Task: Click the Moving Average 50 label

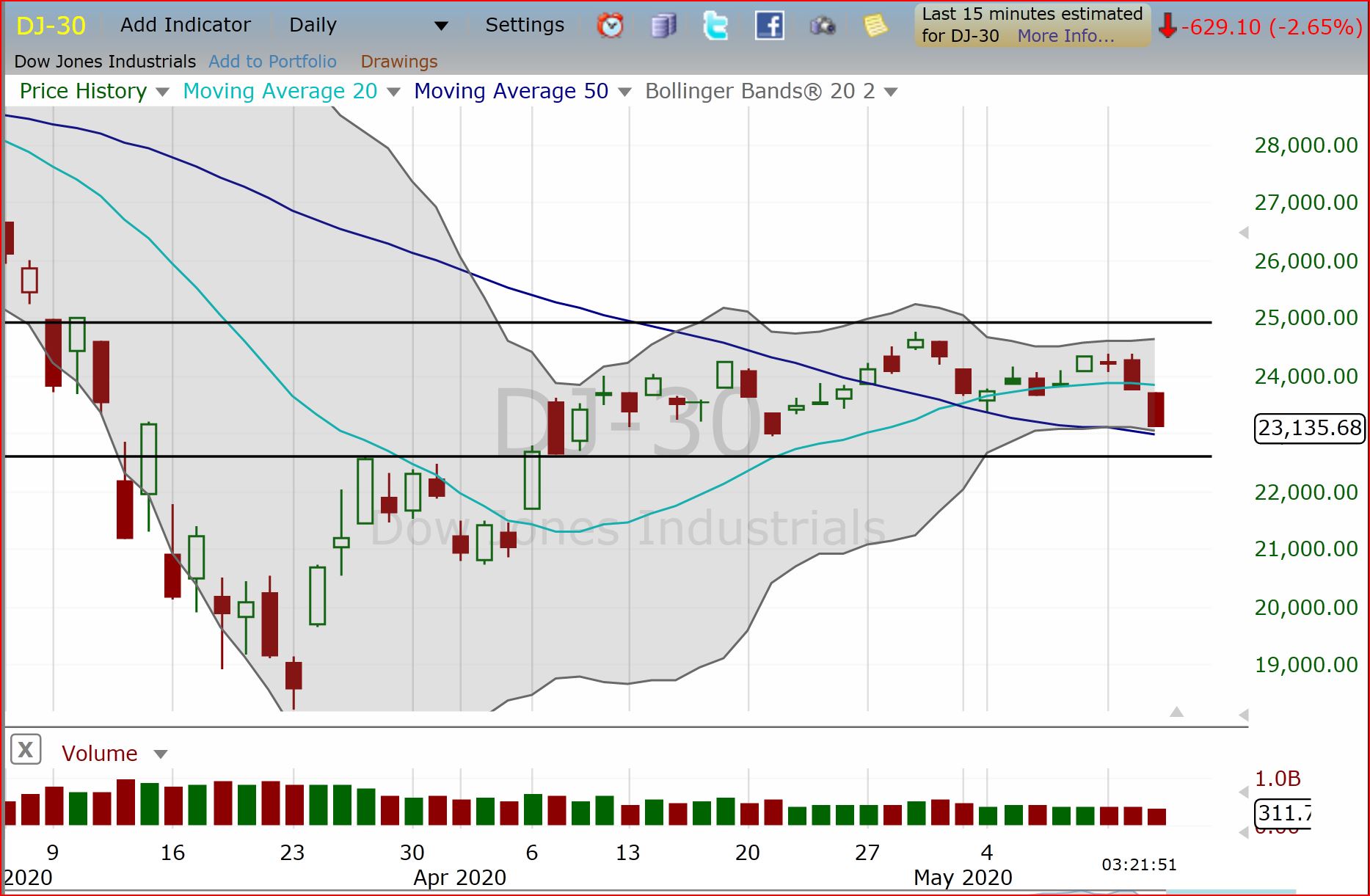Action: coord(511,91)
